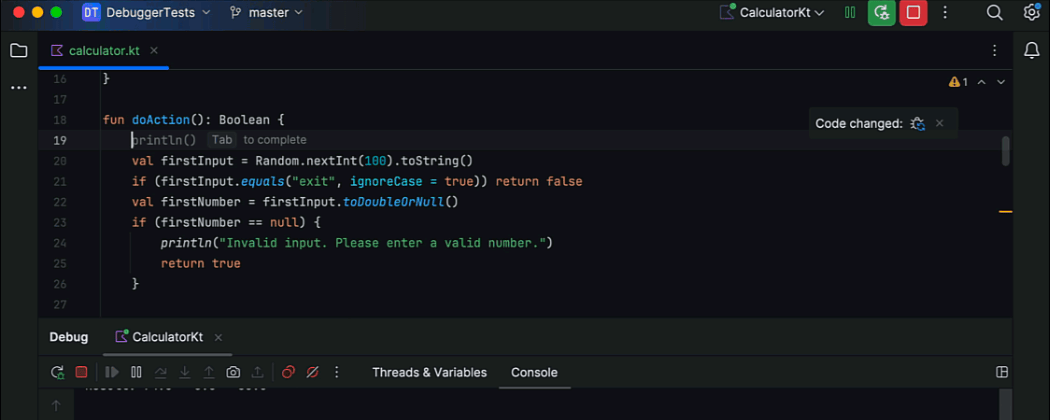1050x420 pixels.
Task: Stop the running CalculatorKt process from the top toolbar
Action: coord(912,13)
